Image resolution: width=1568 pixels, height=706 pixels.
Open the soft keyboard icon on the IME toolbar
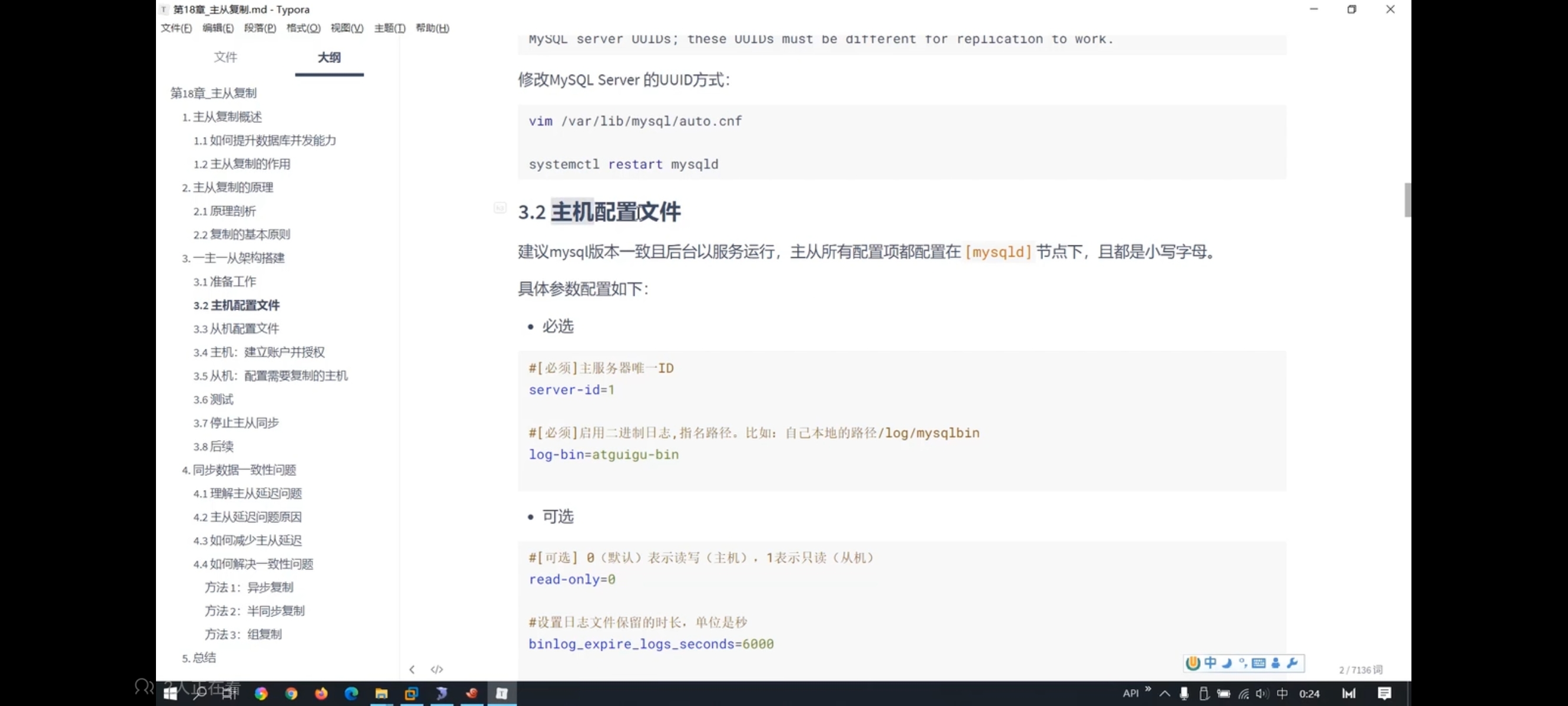1259,663
